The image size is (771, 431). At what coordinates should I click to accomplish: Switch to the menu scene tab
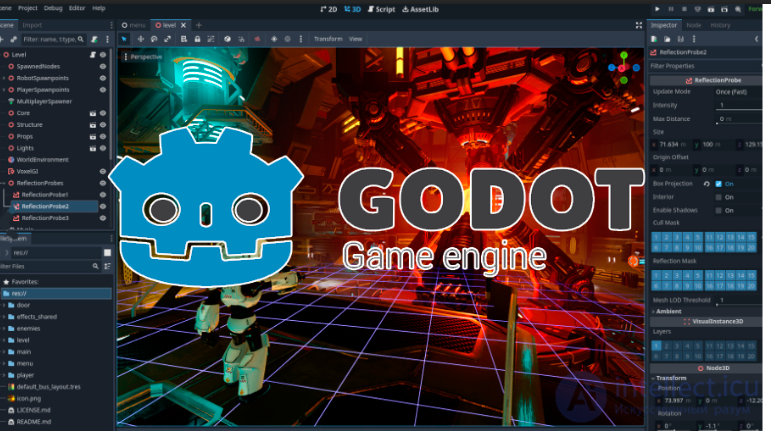pyautogui.click(x=134, y=25)
